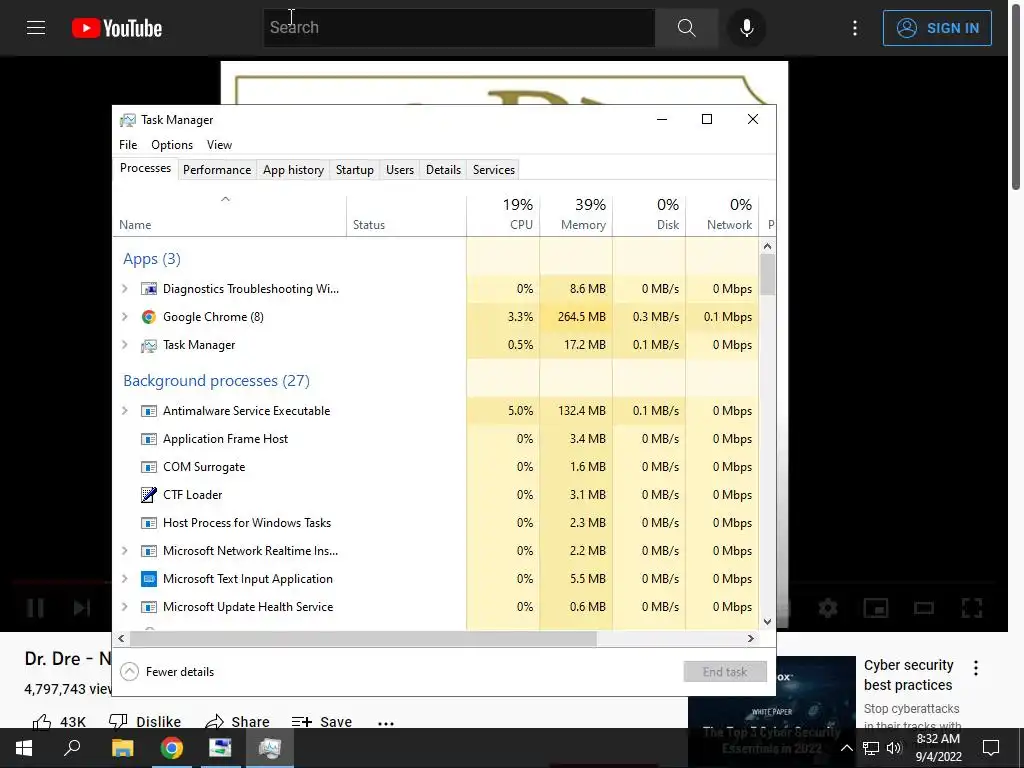Expand the Task Manager process row
The height and width of the screenshot is (768, 1024).
[125, 345]
